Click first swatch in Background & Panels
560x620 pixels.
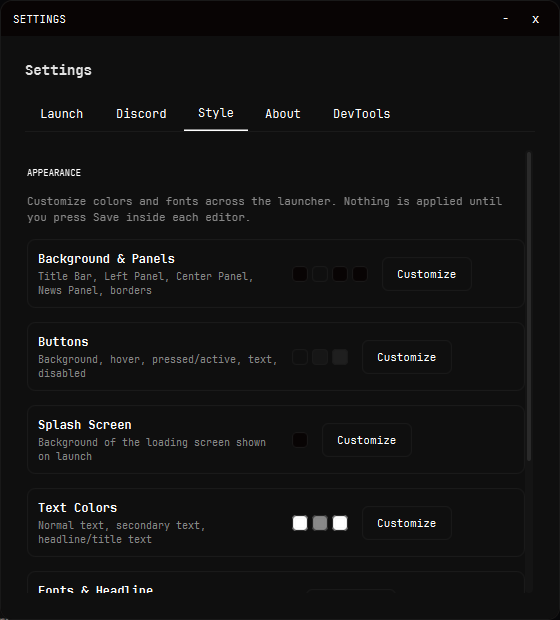pyautogui.click(x=300, y=274)
